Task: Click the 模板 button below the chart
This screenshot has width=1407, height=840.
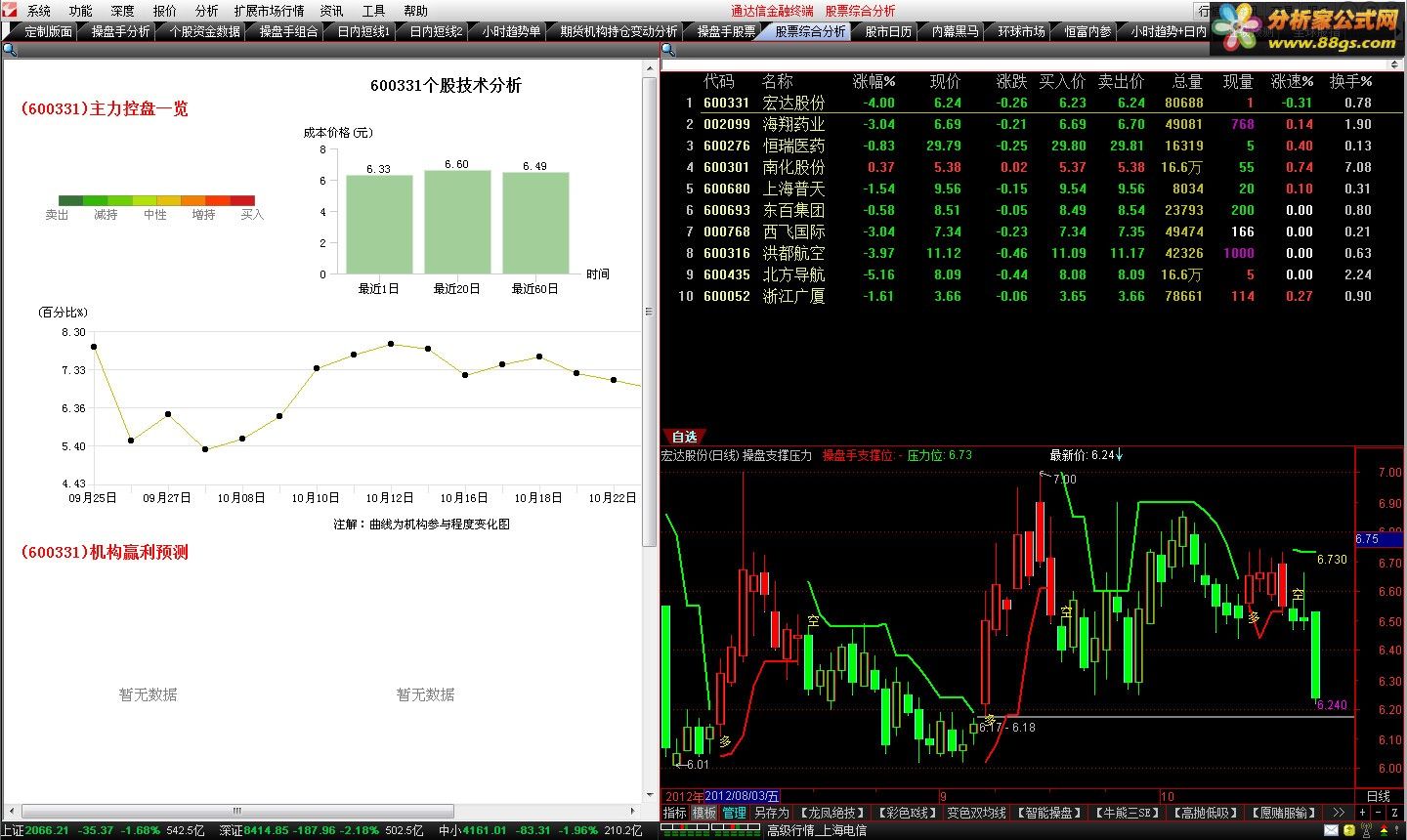Action: coord(703,813)
